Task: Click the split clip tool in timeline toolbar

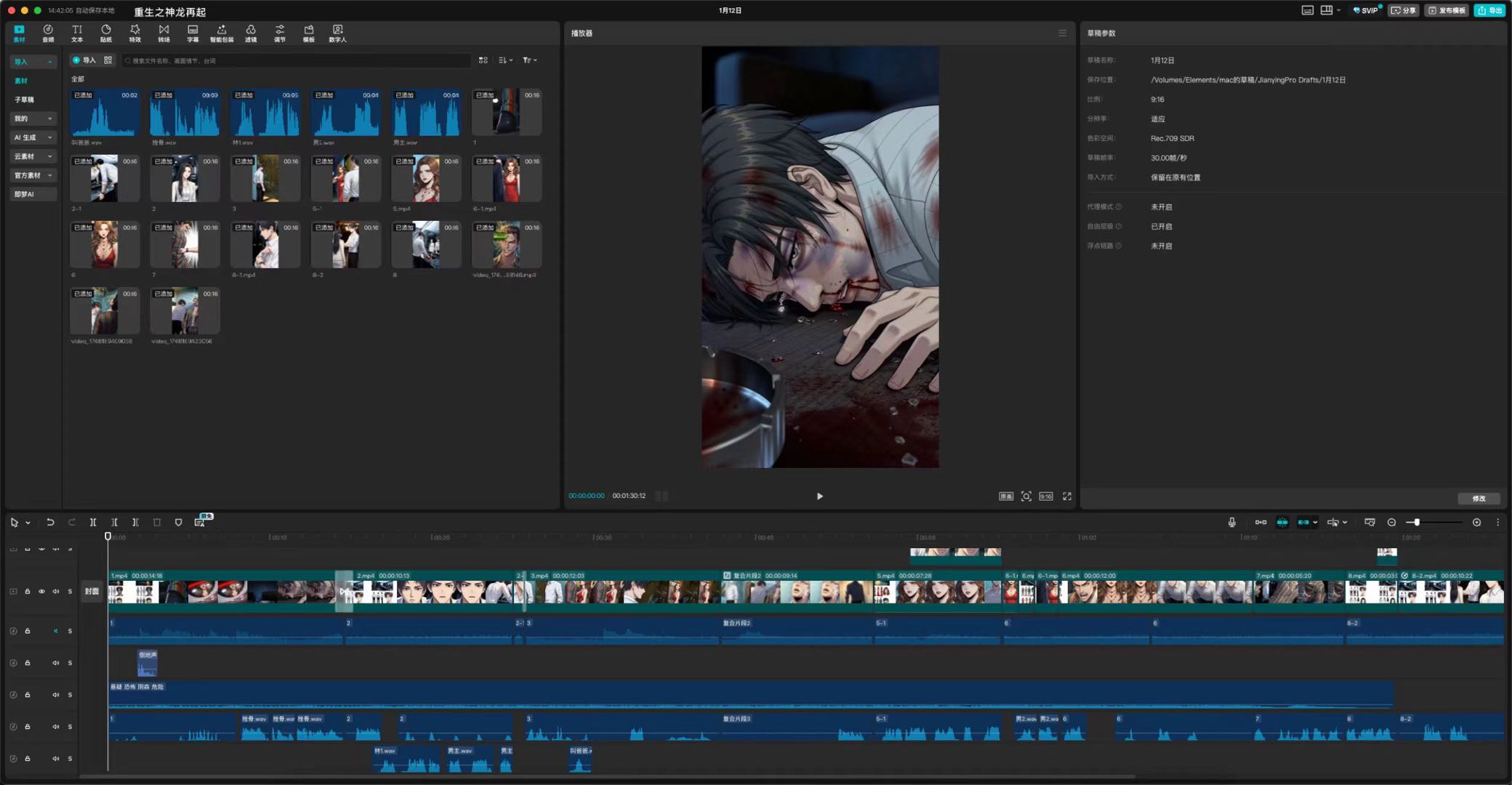Action: (x=93, y=522)
